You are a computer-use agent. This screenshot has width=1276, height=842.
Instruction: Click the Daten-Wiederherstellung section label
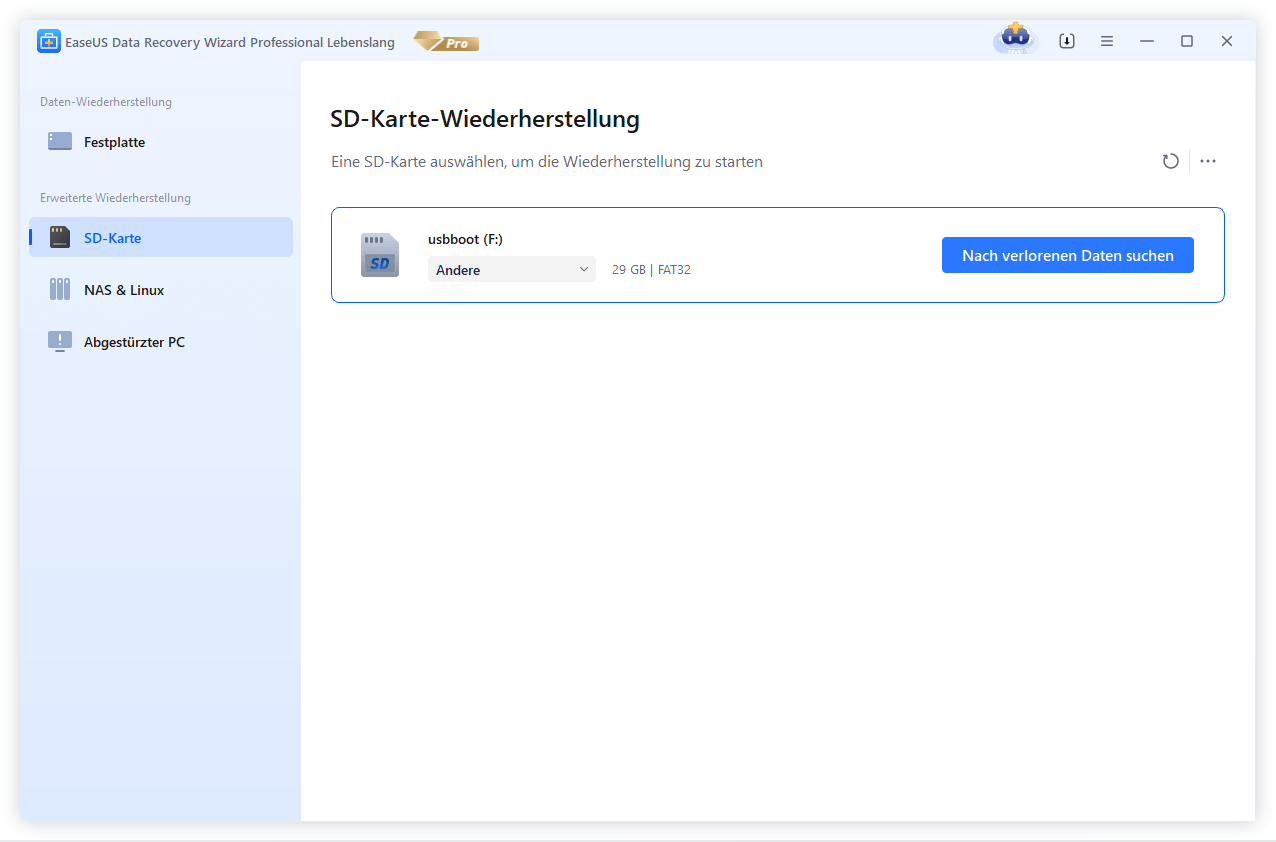click(x=106, y=102)
